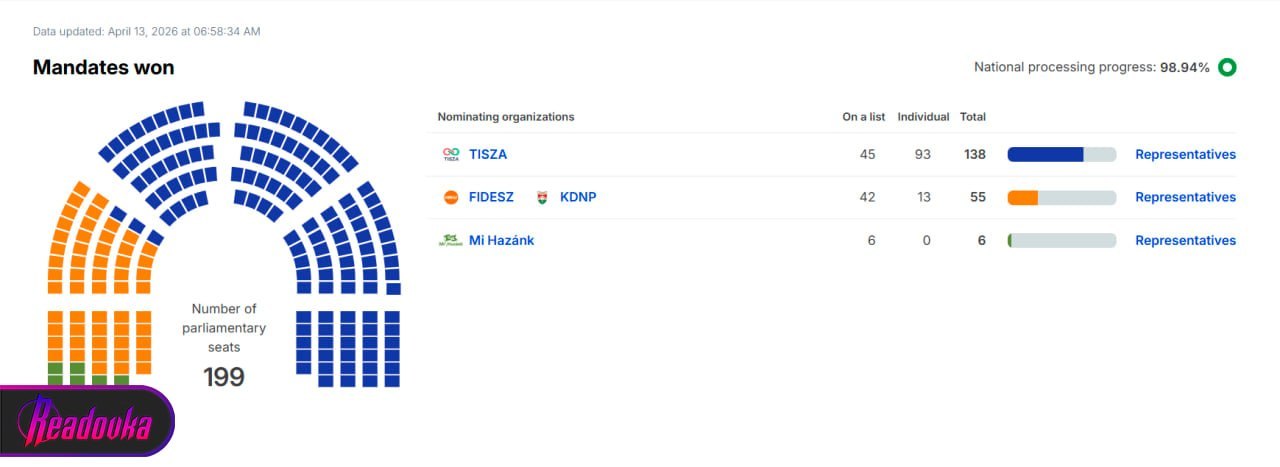The height and width of the screenshot is (467, 1280).
Task: Click the 'Individual' column header
Action: point(923,117)
